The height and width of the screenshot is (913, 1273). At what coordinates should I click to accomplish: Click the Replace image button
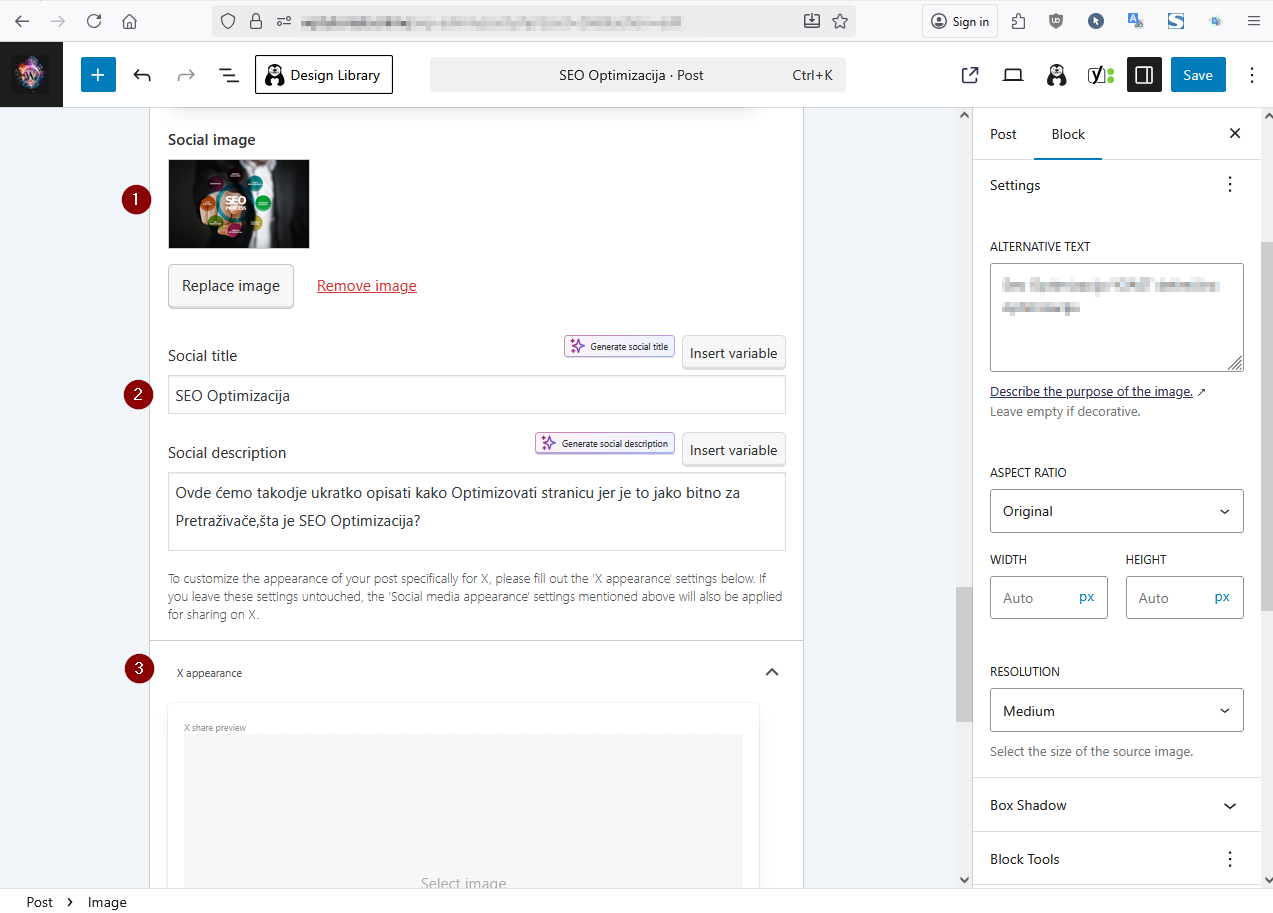(231, 286)
